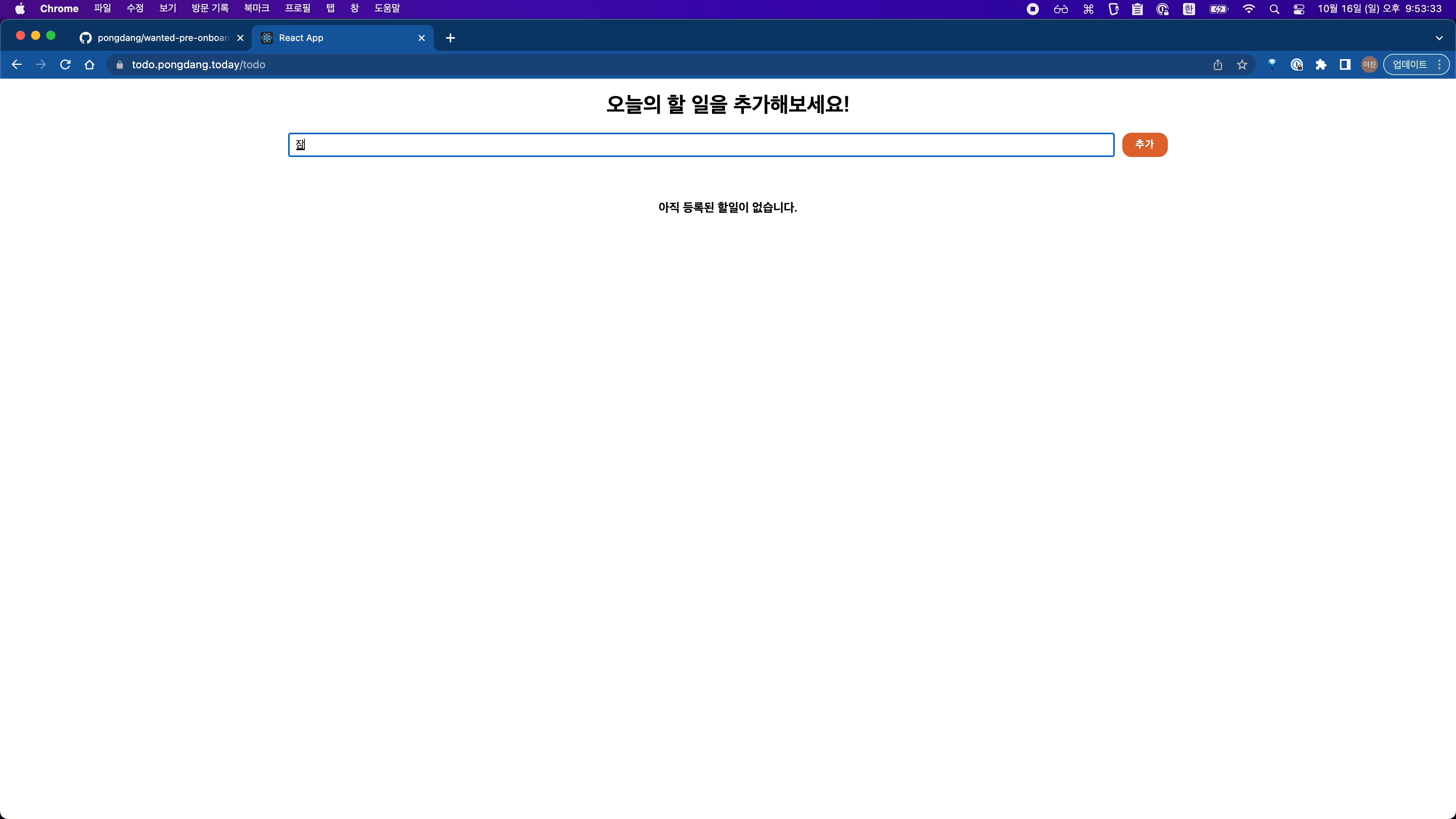Open the Wi-Fi status menu
This screenshot has width=1456, height=819.
tap(1249, 9)
